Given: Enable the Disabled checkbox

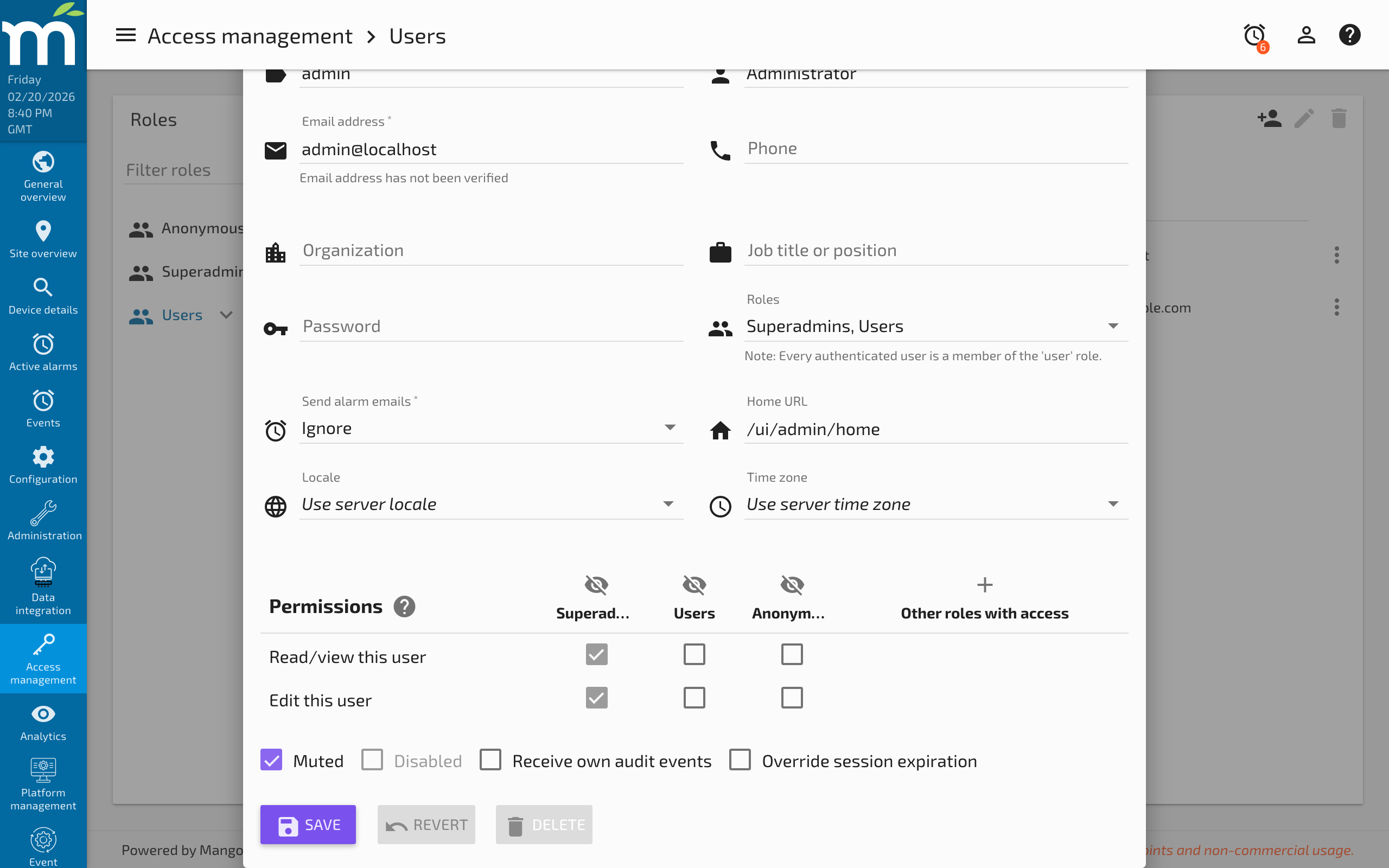Looking at the screenshot, I should coord(373,759).
